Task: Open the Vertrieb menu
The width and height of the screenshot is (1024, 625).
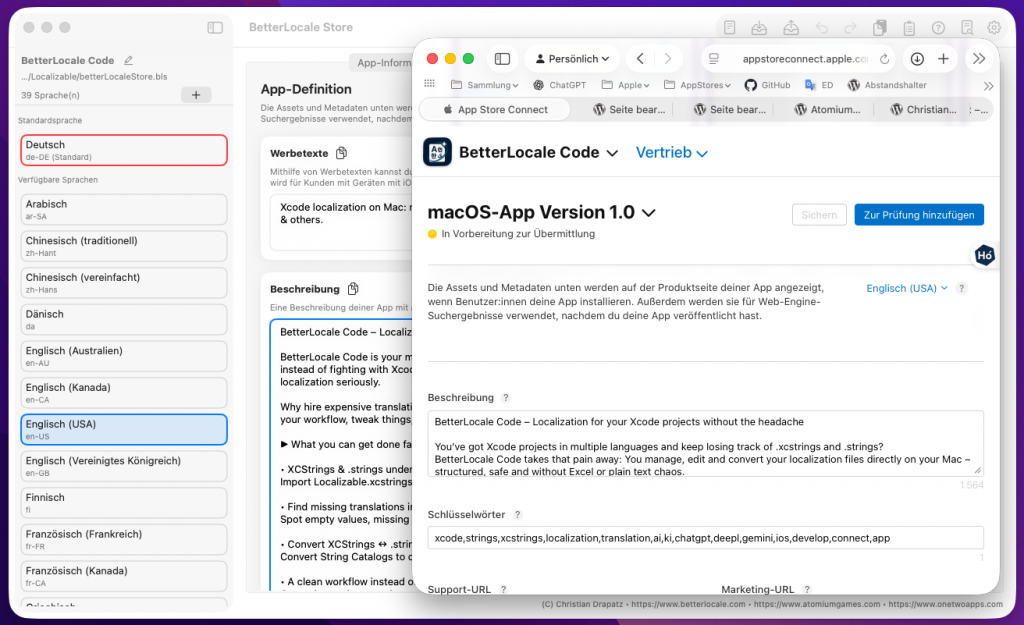Action: tap(671, 153)
